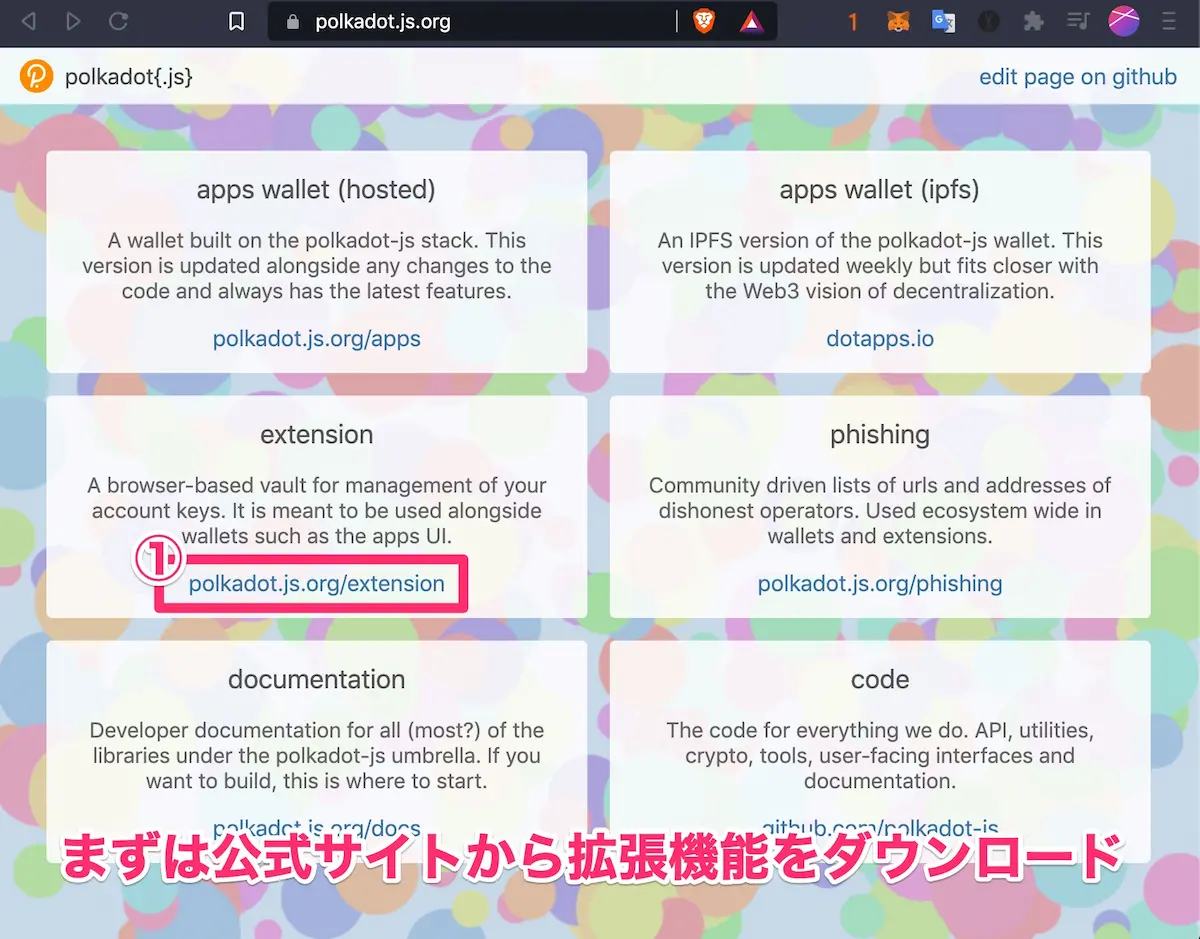The height and width of the screenshot is (939, 1200).
Task: Click the orange number 1 extension icon
Action: coord(853,21)
